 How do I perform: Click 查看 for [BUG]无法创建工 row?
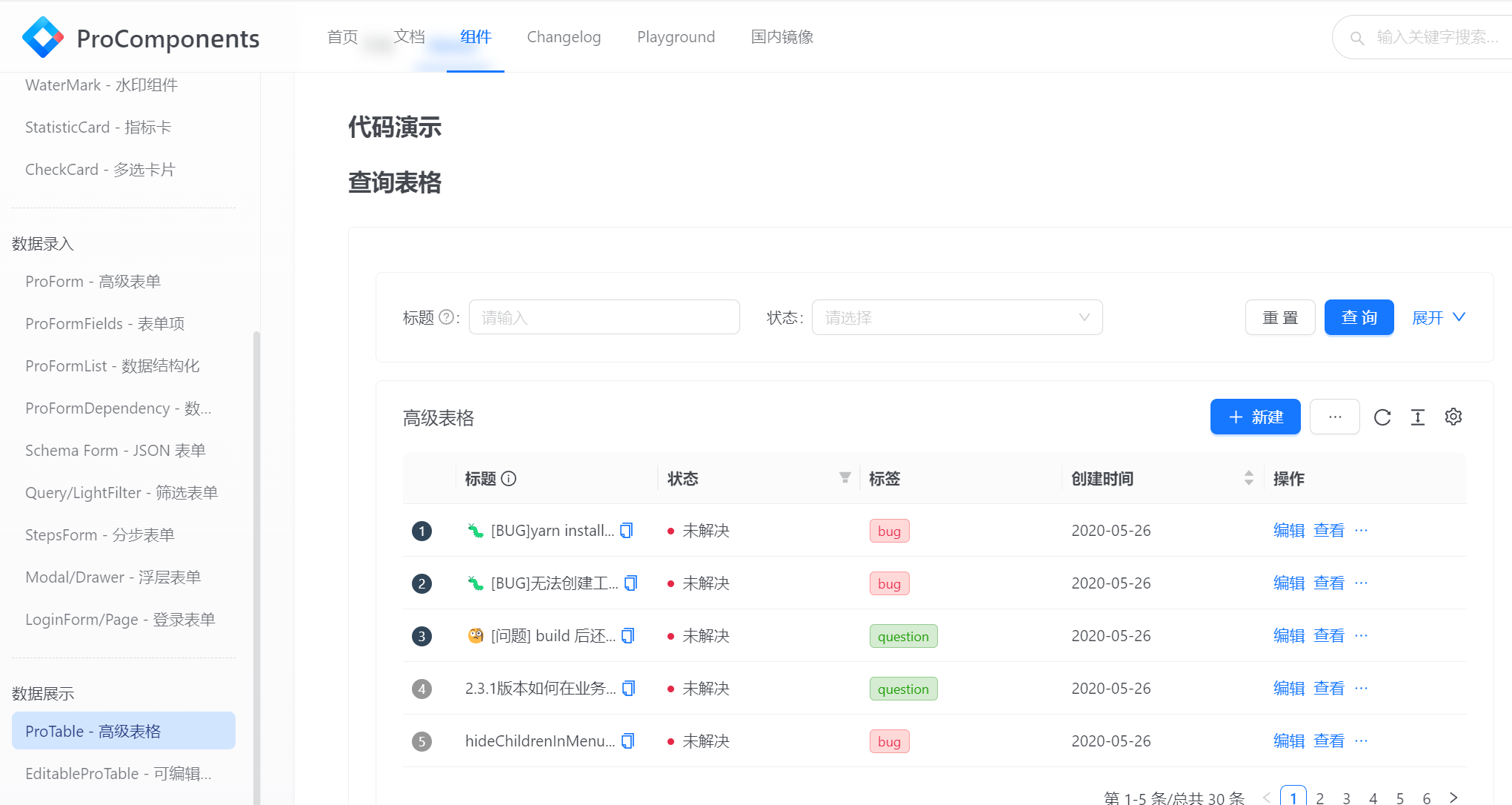(1329, 583)
